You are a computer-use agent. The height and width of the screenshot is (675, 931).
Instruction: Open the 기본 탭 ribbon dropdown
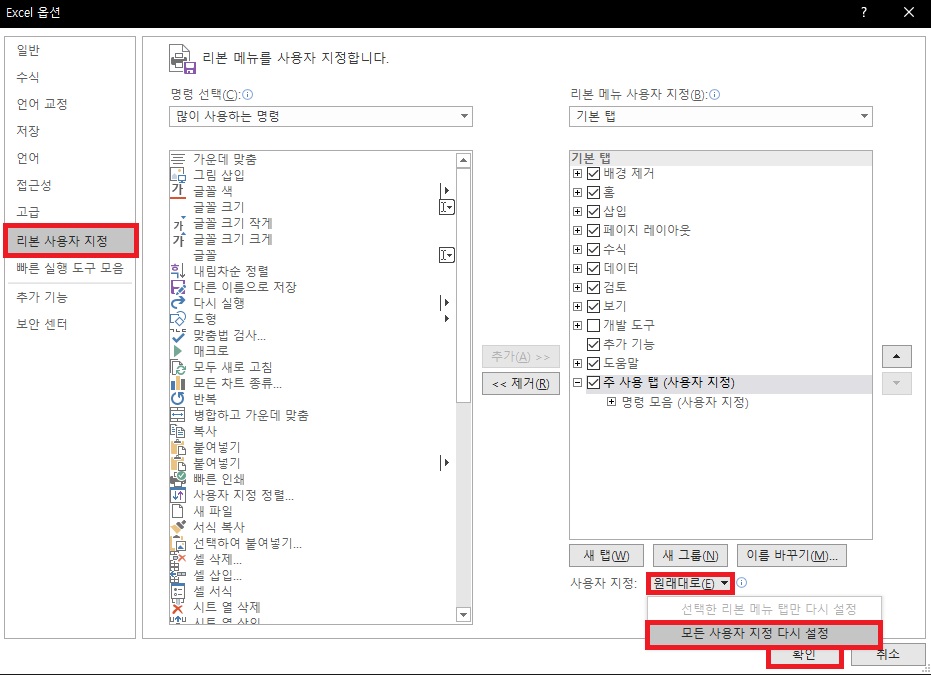pyautogui.click(x=721, y=116)
